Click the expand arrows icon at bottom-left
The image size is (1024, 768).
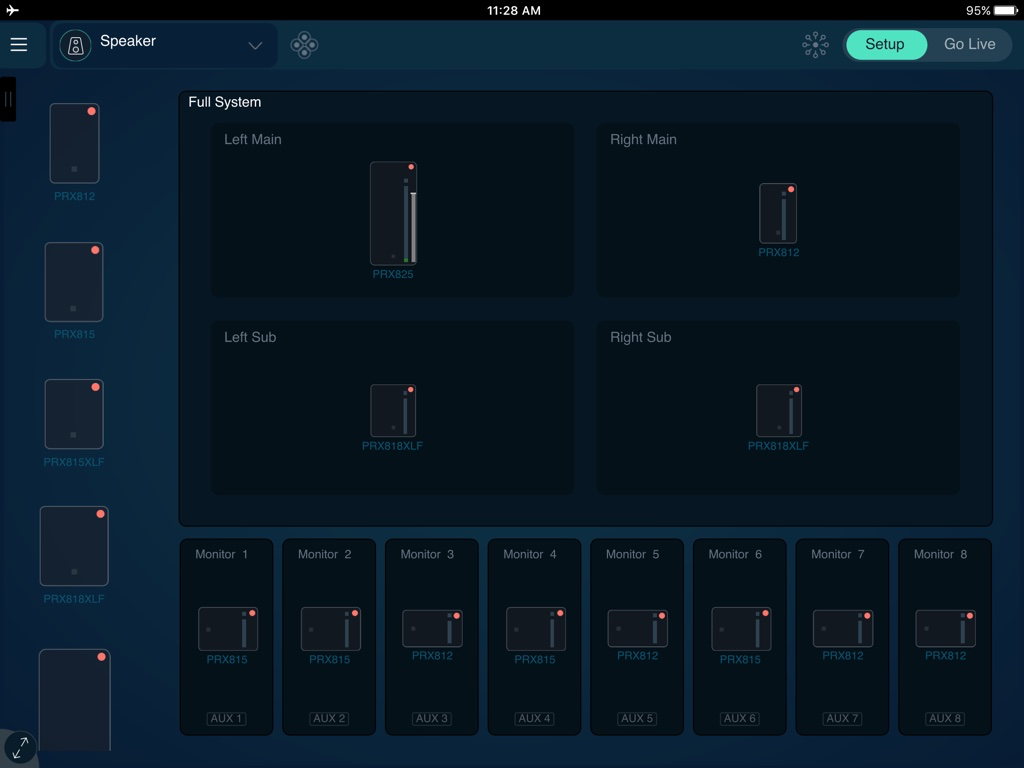coord(20,748)
